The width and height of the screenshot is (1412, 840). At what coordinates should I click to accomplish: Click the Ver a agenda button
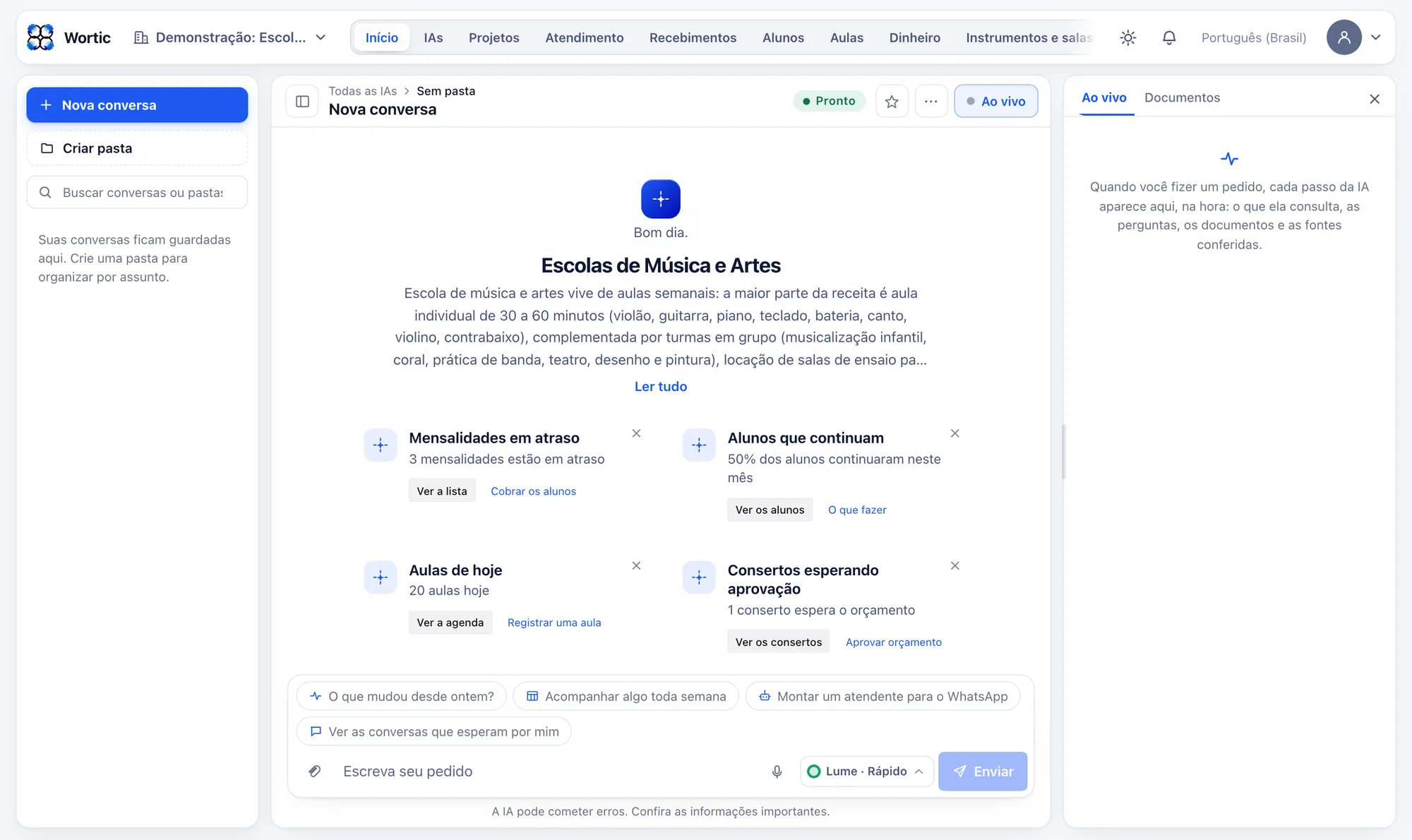click(450, 623)
